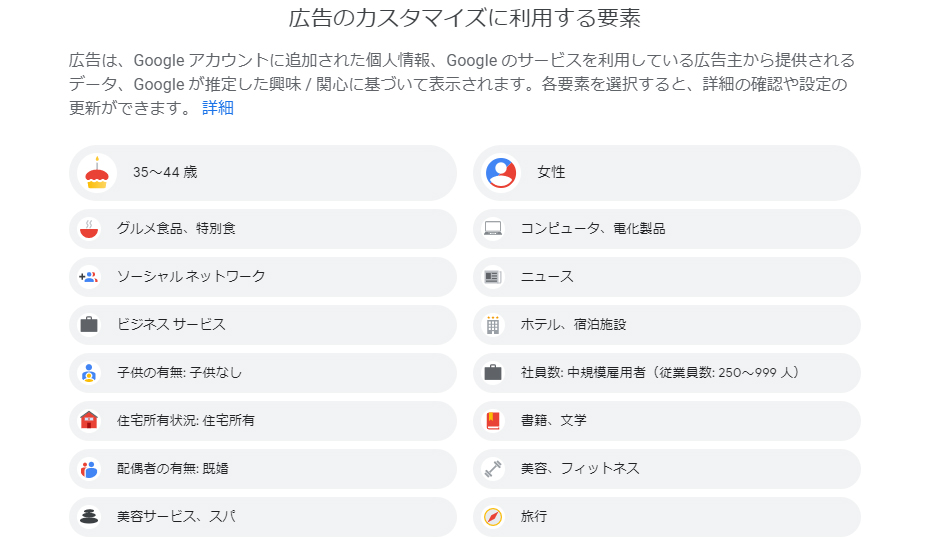Open 配偶者の有無: 既婚 marital status item
The width and height of the screenshot is (930, 544).
point(263,469)
